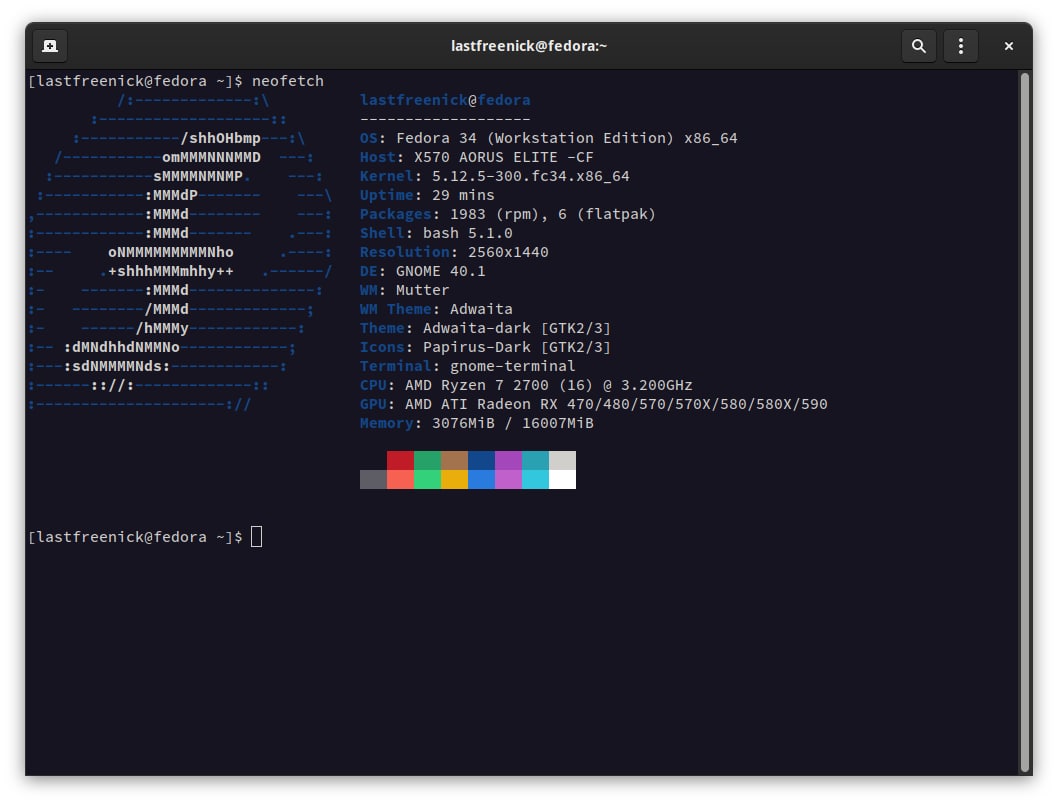
Task: Click the WM line Mutter
Action: [404, 290]
